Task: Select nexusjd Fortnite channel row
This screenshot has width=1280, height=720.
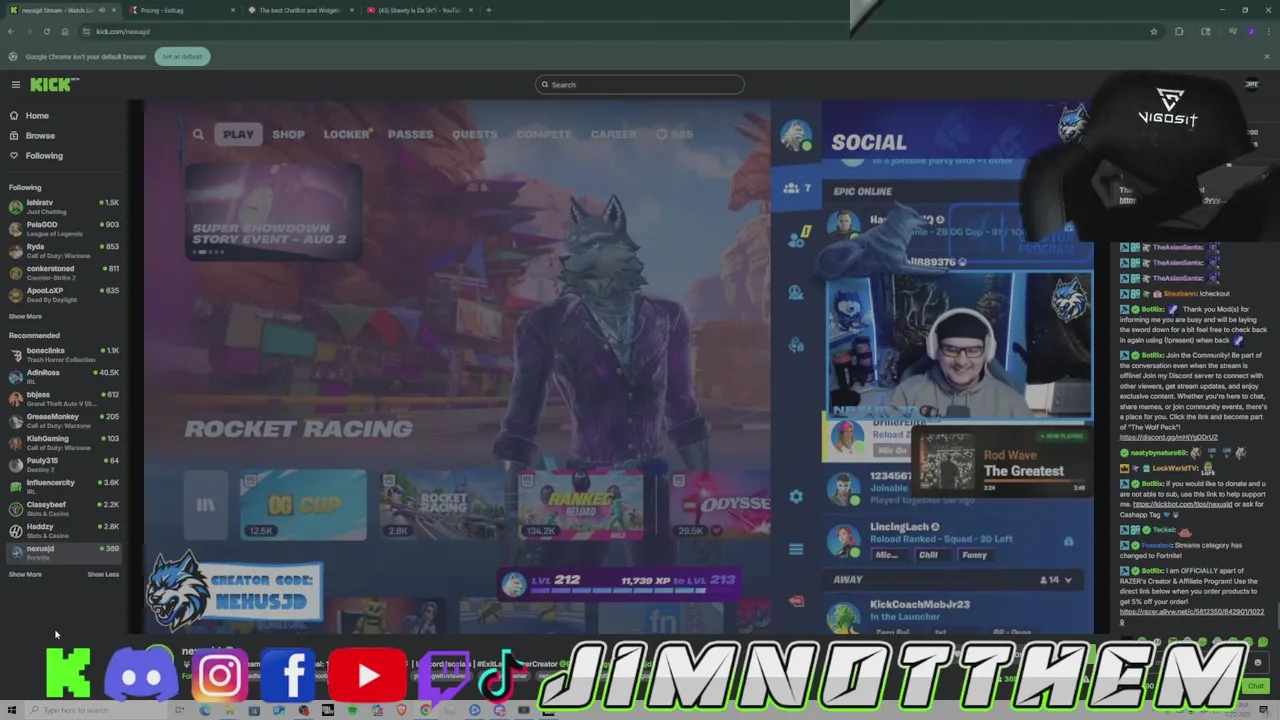Action: (x=64, y=553)
